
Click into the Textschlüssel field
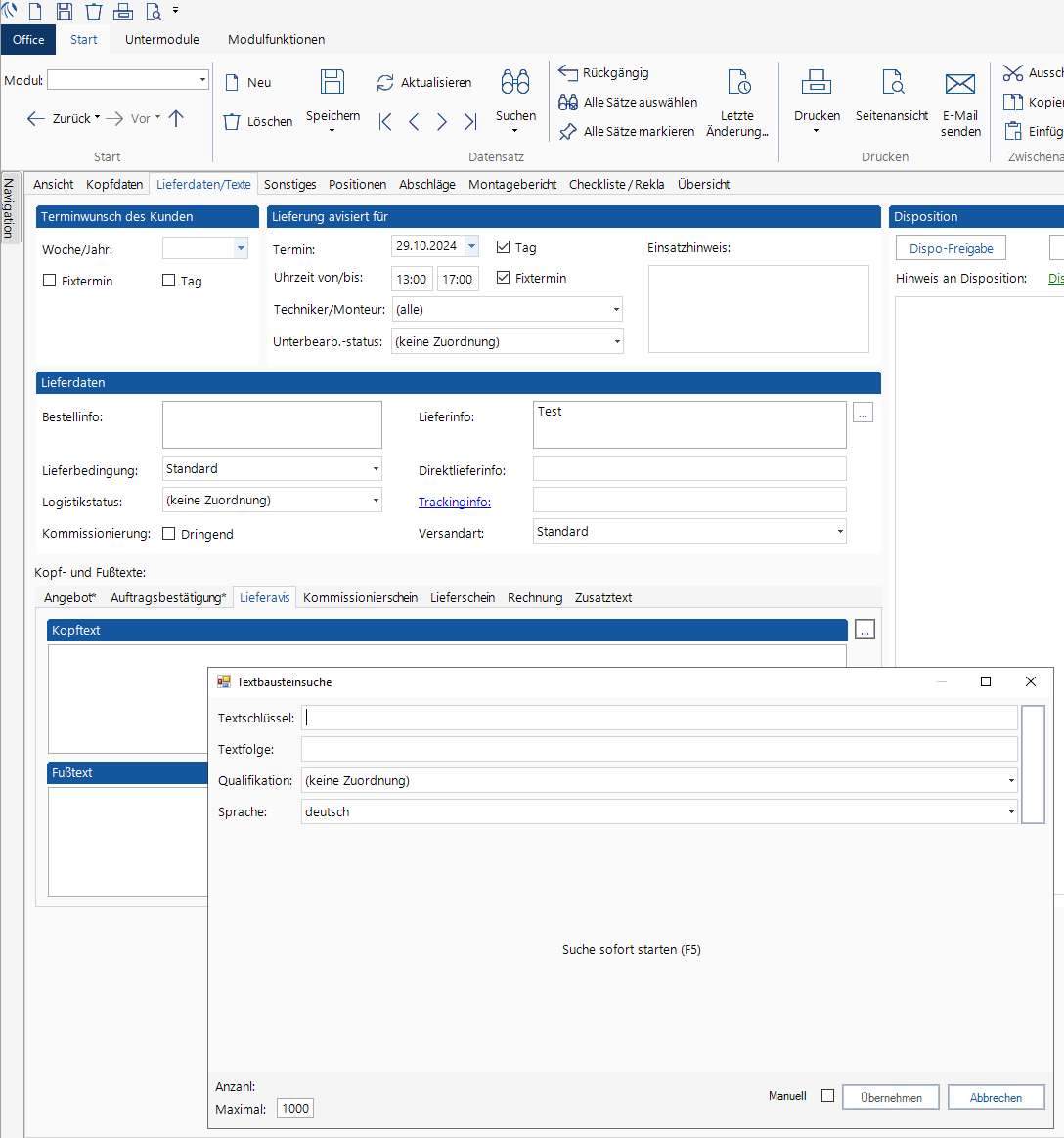(659, 718)
